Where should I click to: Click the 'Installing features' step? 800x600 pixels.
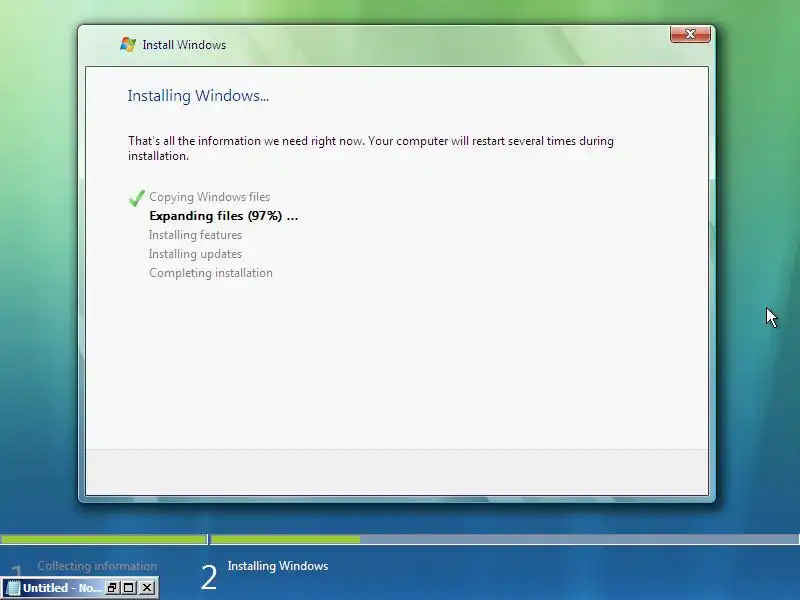click(x=195, y=235)
